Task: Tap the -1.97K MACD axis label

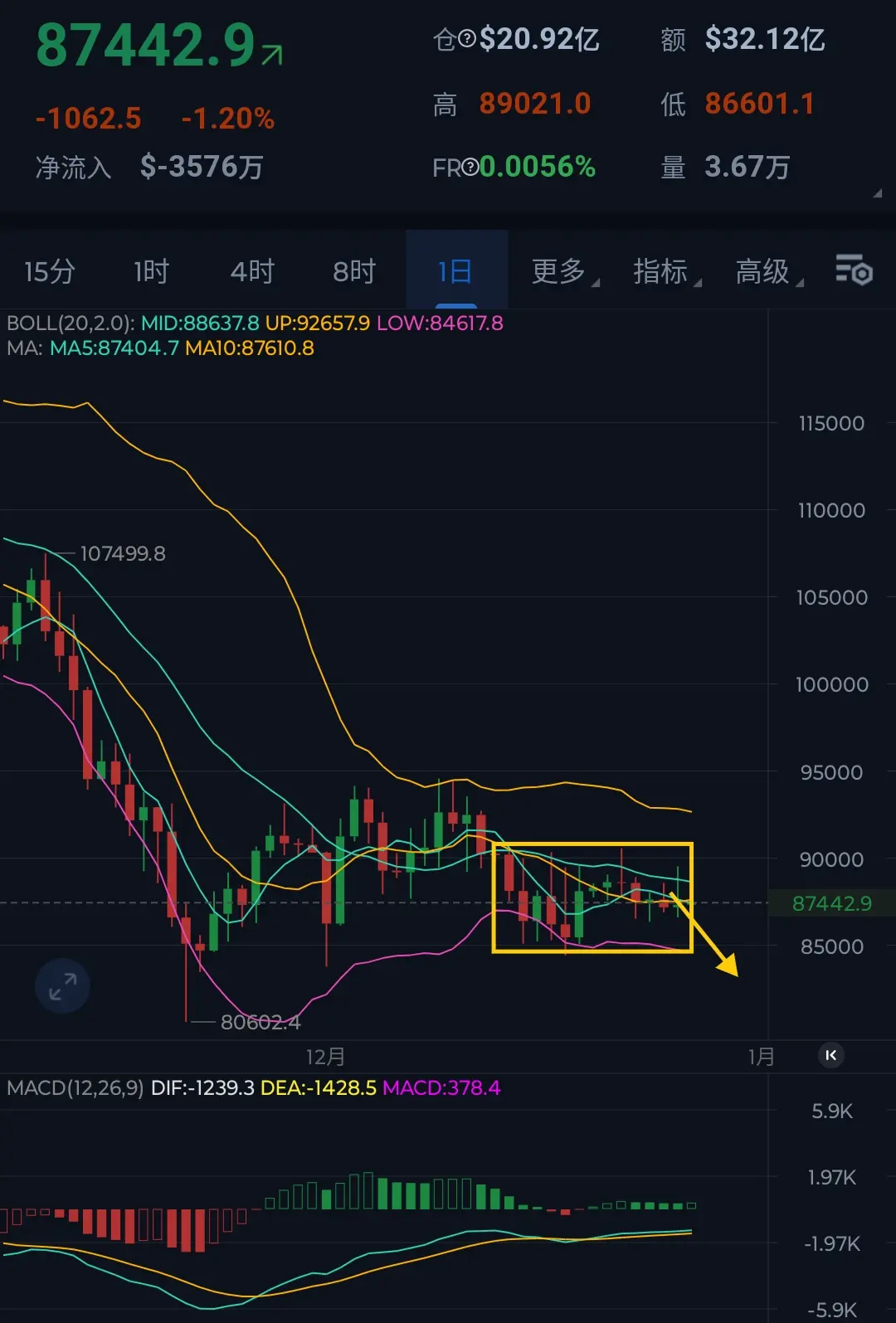Action: (x=832, y=1243)
